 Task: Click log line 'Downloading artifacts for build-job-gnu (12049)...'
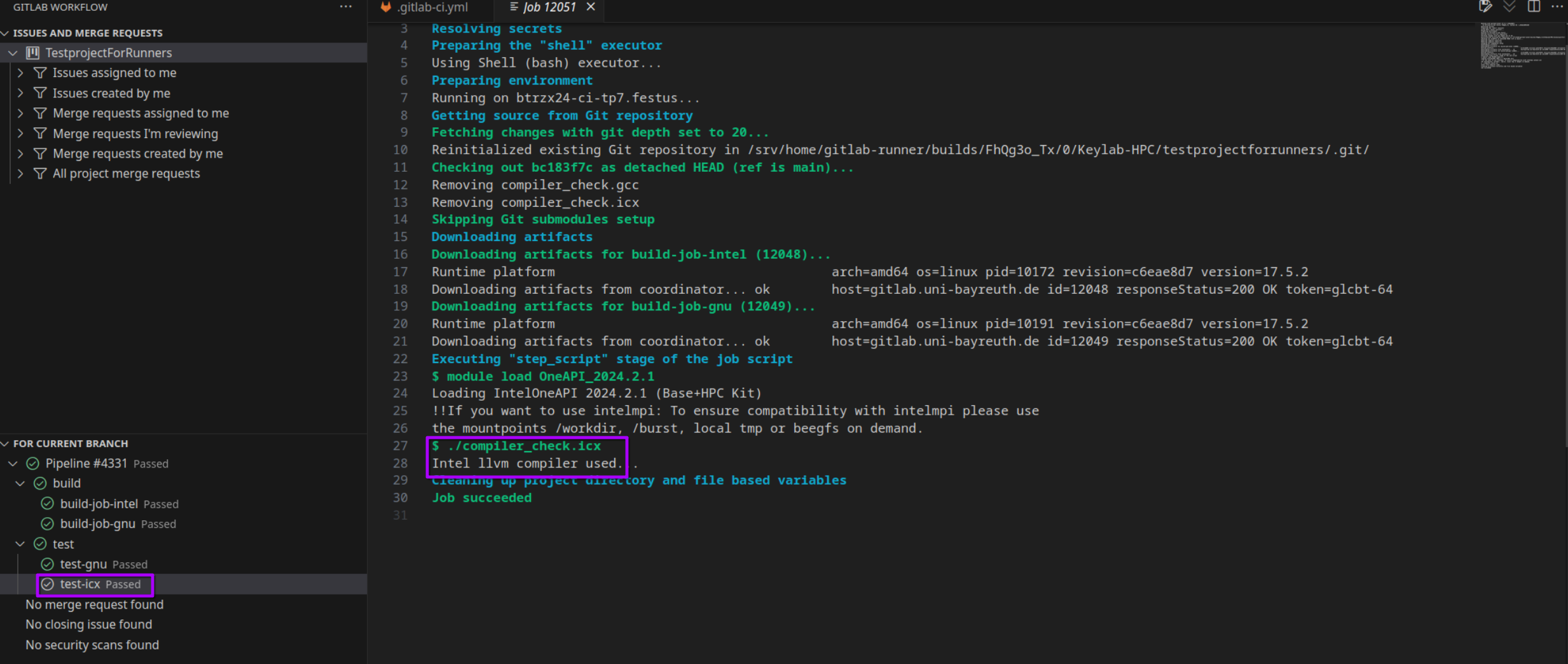pyautogui.click(x=622, y=307)
